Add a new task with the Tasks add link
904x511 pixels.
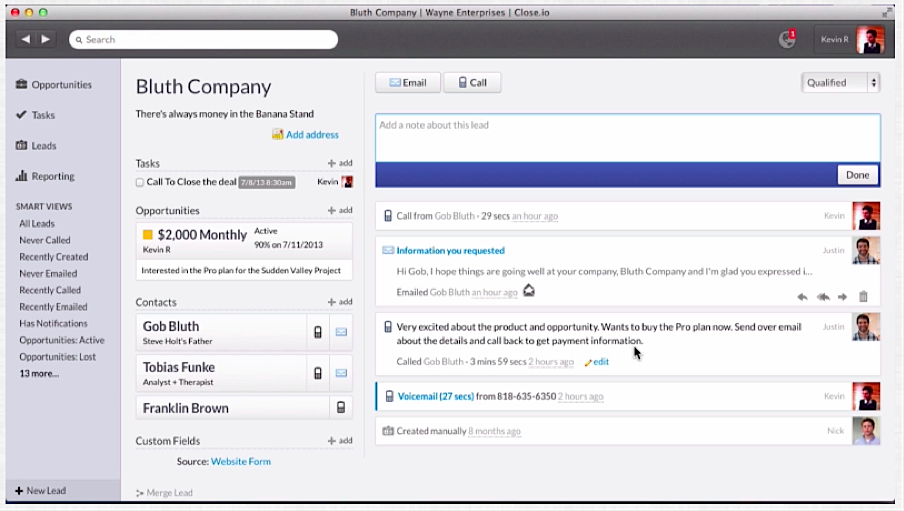click(x=340, y=163)
